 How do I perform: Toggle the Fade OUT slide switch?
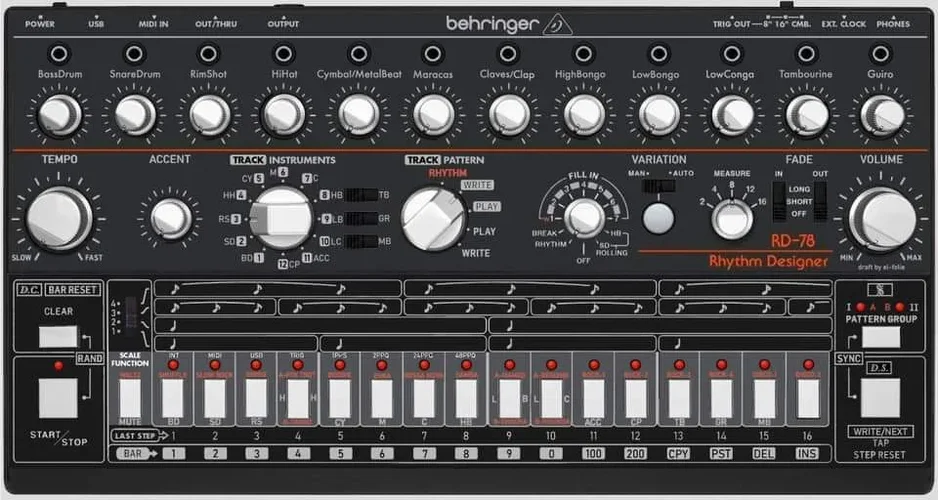[x=820, y=202]
